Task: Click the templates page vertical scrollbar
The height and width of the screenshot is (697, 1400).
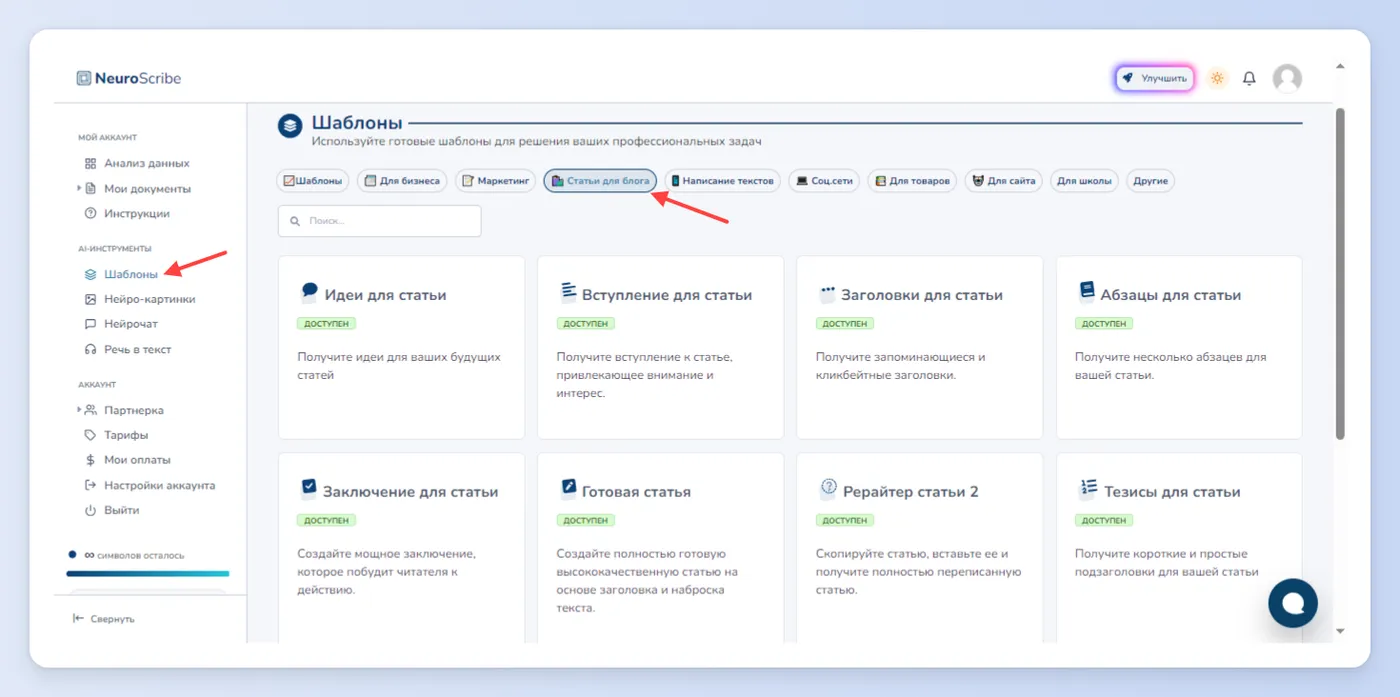Action: point(1340,273)
